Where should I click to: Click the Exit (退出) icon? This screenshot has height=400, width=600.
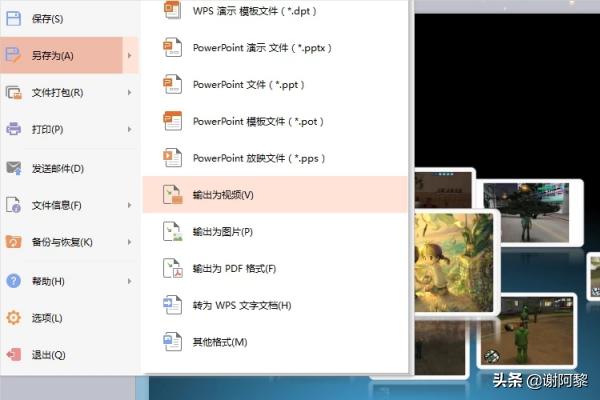tap(14, 354)
